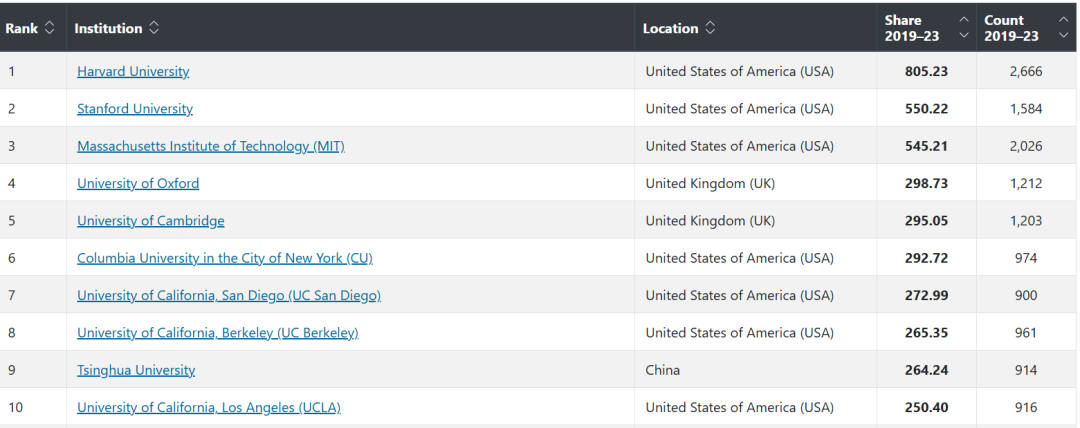Click China location cell for Tsinghua
Image resolution: width=1080 pixels, height=428 pixels.
(663, 370)
